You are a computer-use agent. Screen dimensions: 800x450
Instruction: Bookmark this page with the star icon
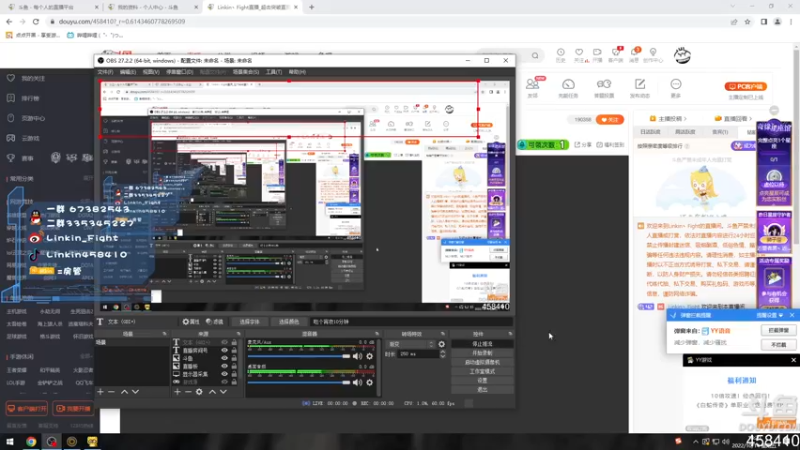point(747,21)
